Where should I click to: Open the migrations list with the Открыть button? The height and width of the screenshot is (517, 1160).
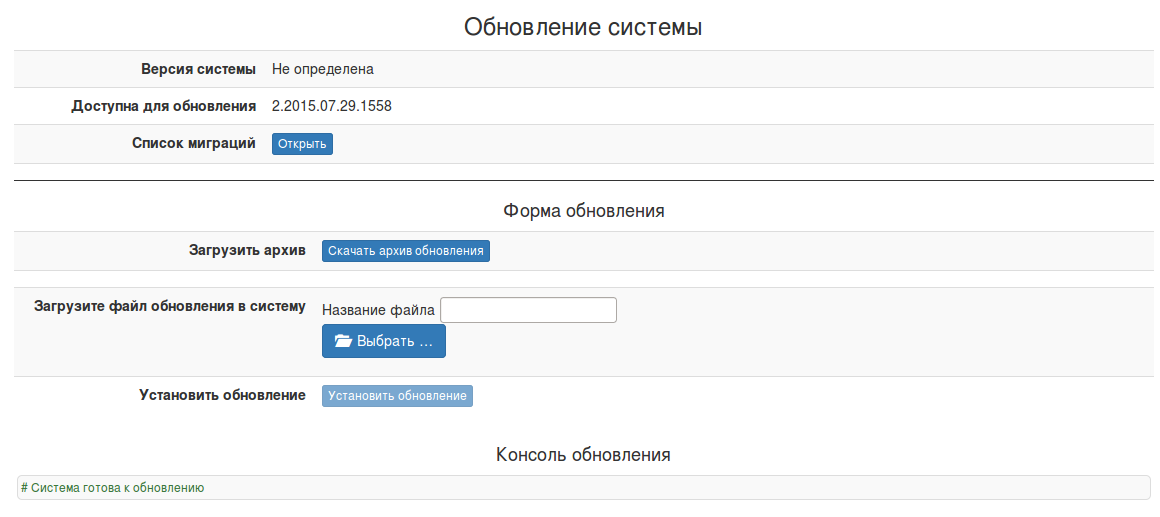302,144
